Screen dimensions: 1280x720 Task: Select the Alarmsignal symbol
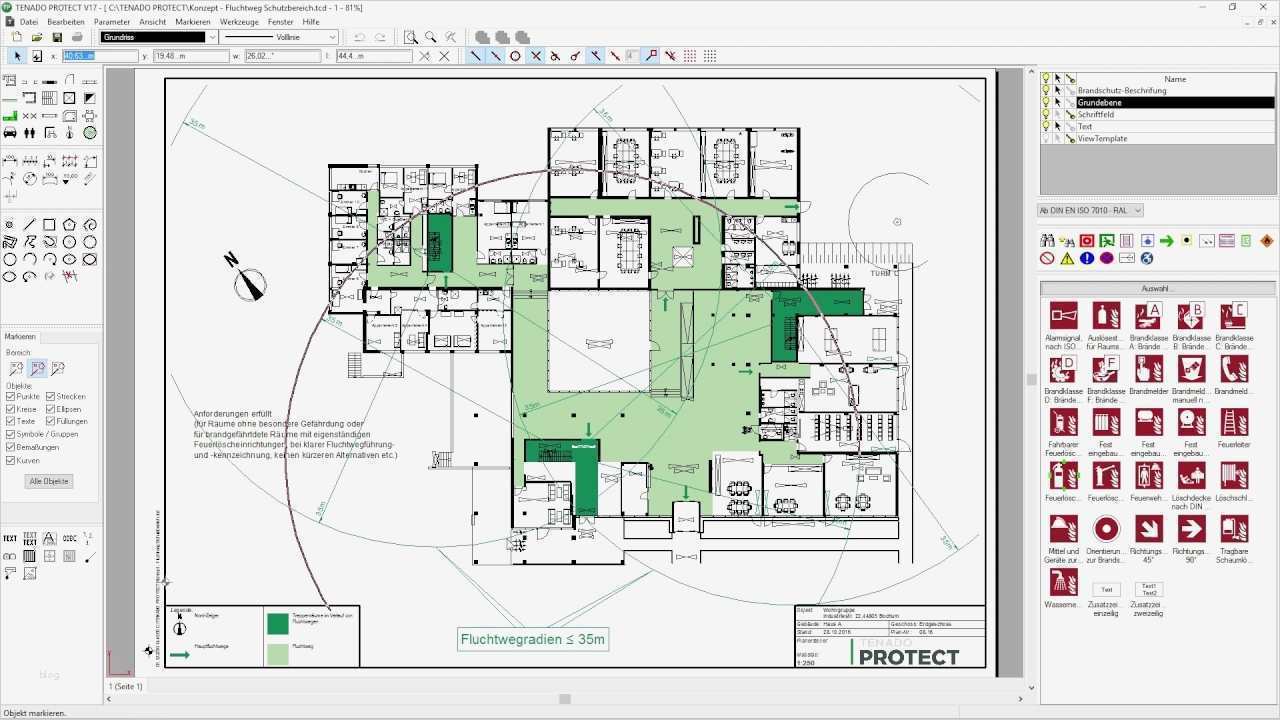tap(1063, 314)
